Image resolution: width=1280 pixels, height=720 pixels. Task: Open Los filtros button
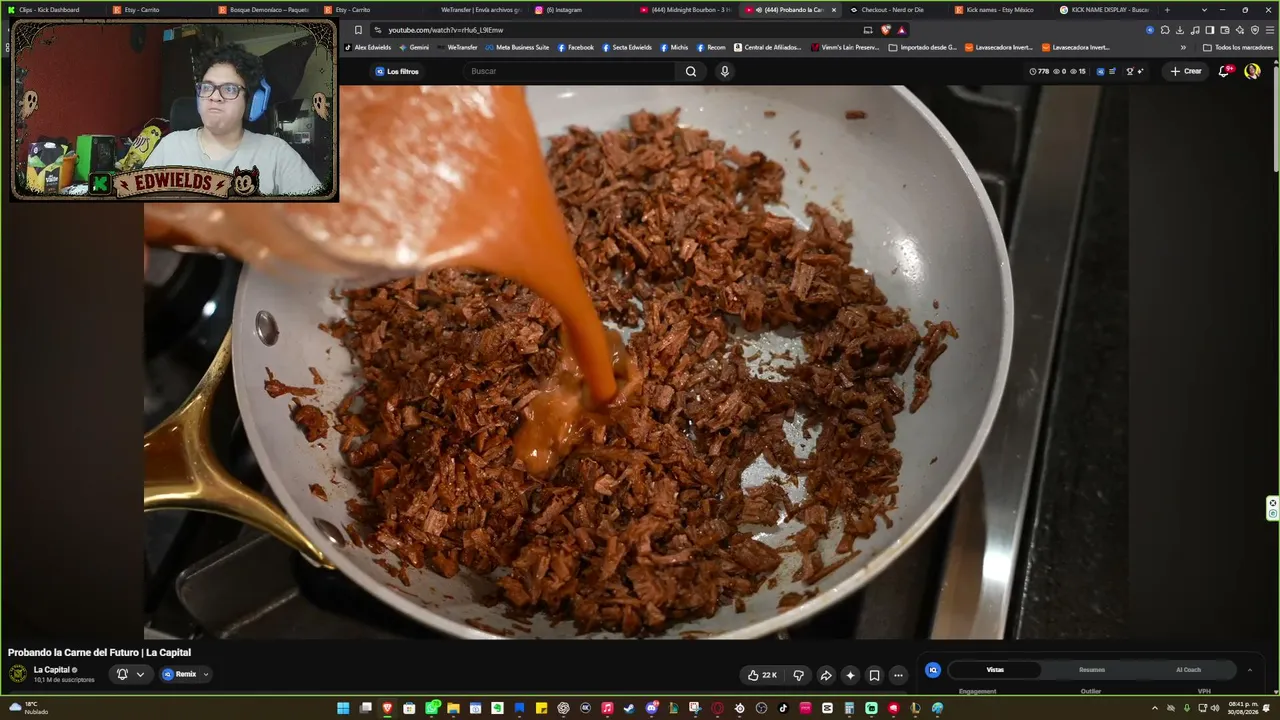click(397, 71)
